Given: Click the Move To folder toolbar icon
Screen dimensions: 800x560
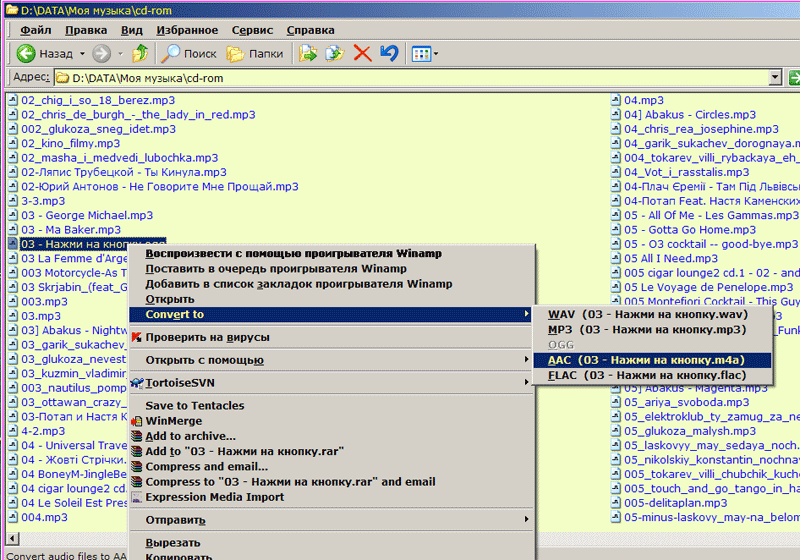Looking at the screenshot, I should (309, 53).
